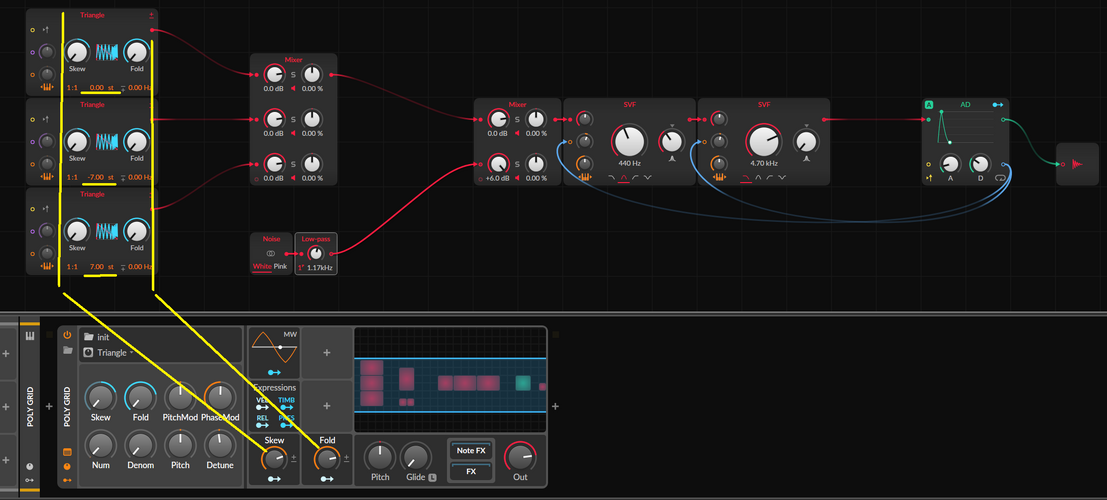Toggle the AD envelope loop button

(x=1000, y=178)
